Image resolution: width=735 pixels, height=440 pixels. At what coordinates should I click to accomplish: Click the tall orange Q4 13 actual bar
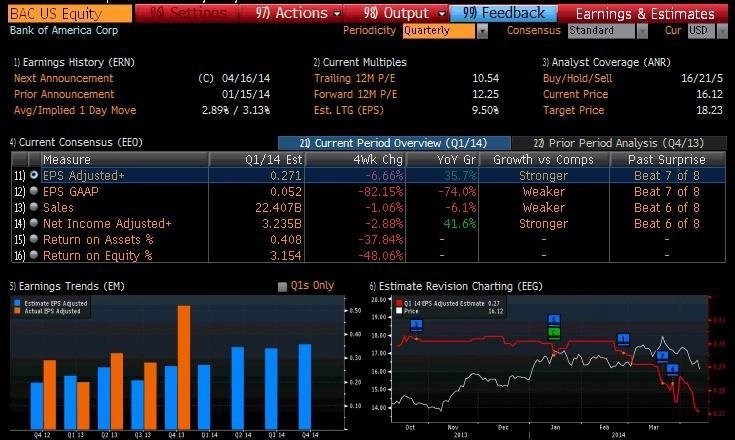click(184, 367)
